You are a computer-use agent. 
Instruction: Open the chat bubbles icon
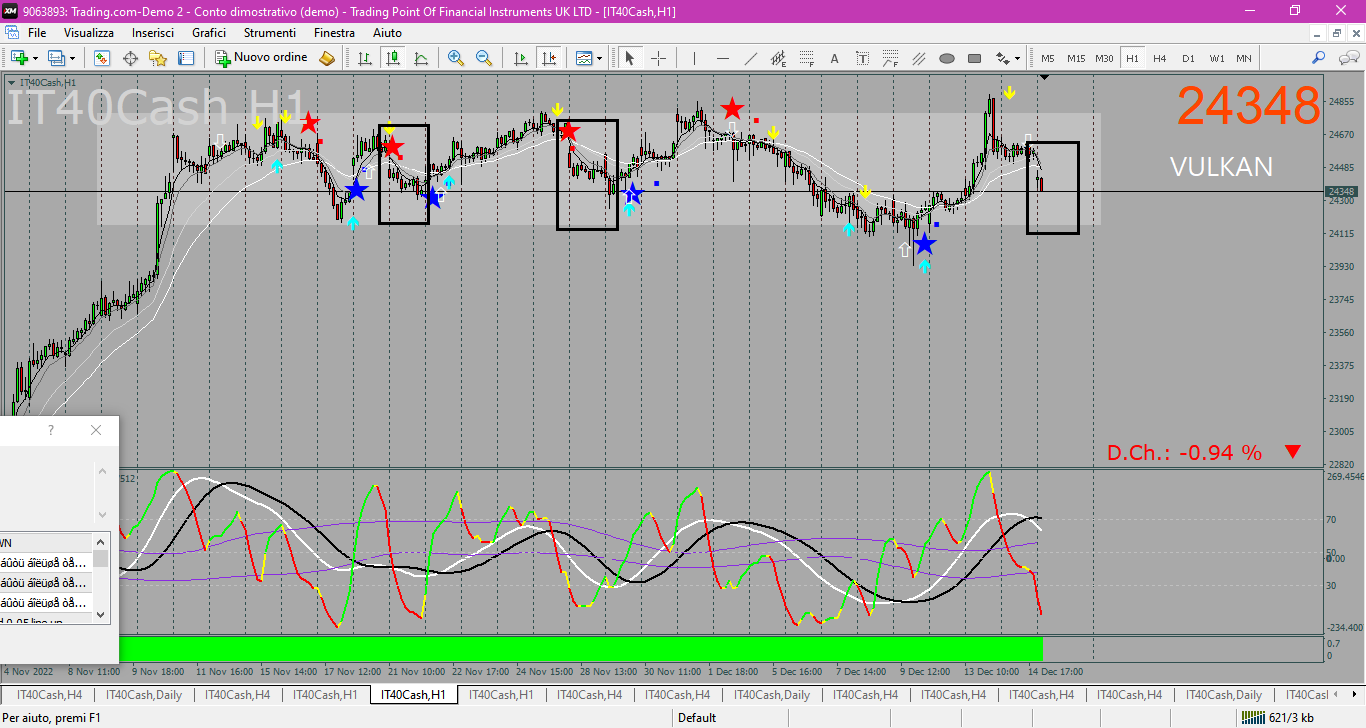coord(1347,58)
